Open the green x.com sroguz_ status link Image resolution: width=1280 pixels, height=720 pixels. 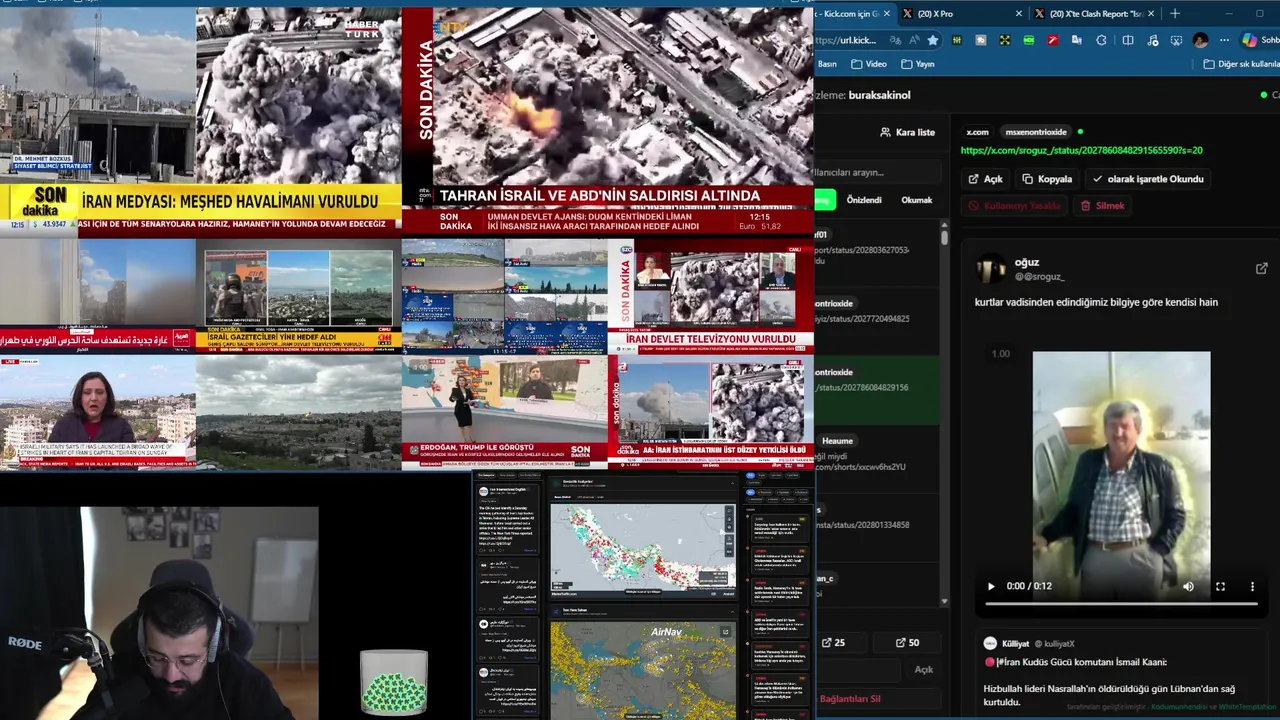click(x=1081, y=151)
